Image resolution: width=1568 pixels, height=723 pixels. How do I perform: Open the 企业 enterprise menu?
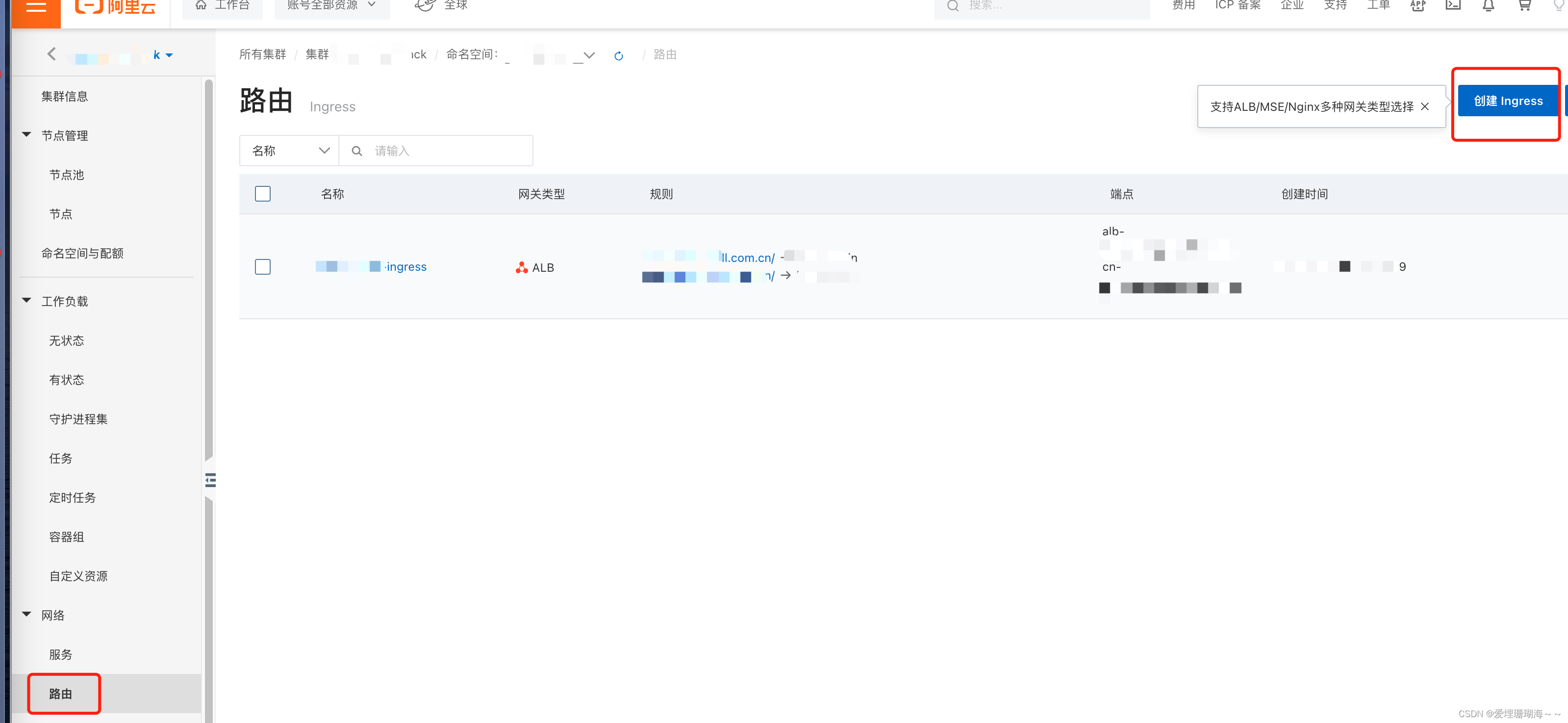tap(1291, 6)
